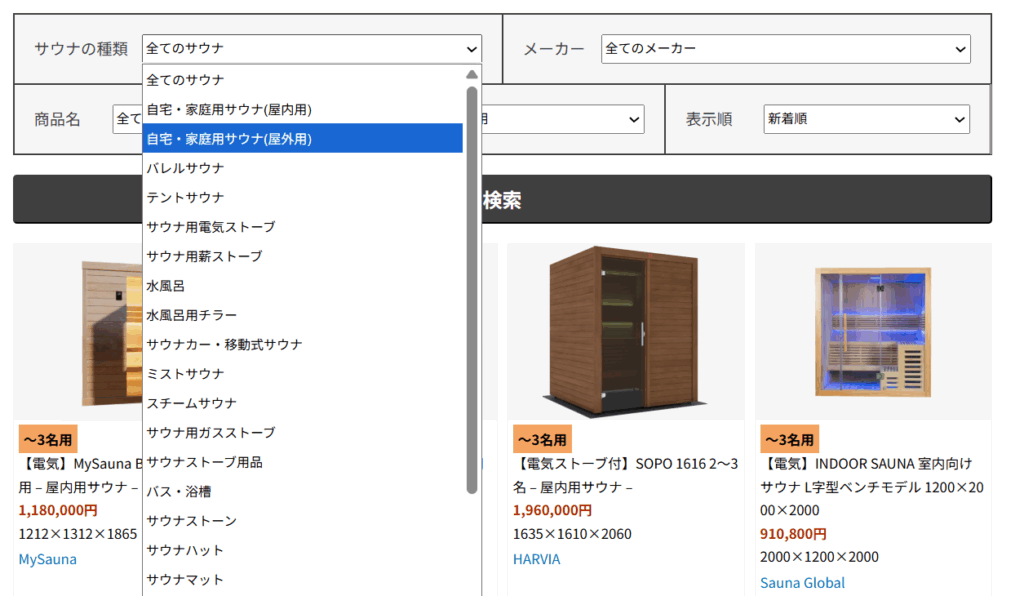Open the メーカー dropdown

tap(785, 48)
